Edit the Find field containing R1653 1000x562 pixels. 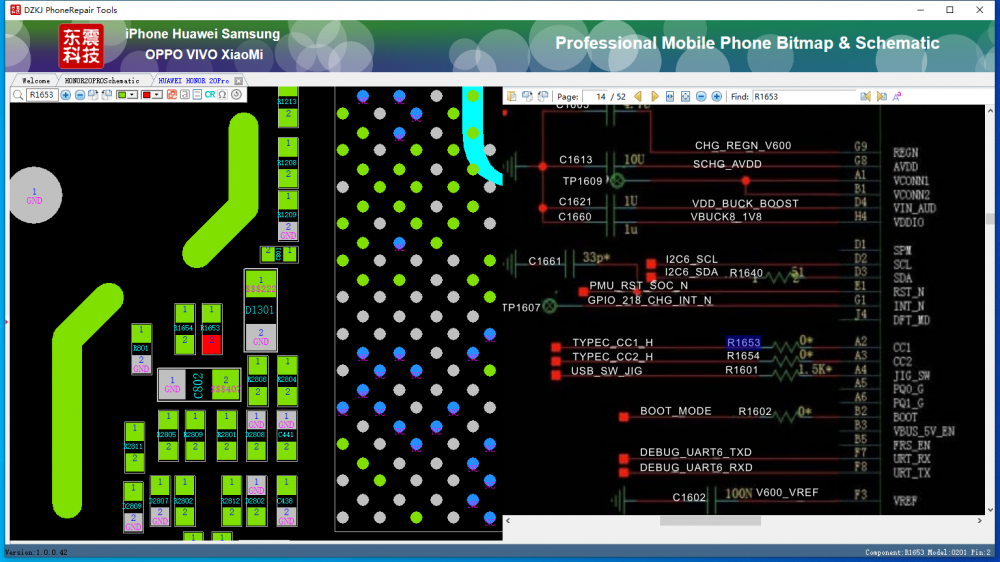click(x=803, y=97)
